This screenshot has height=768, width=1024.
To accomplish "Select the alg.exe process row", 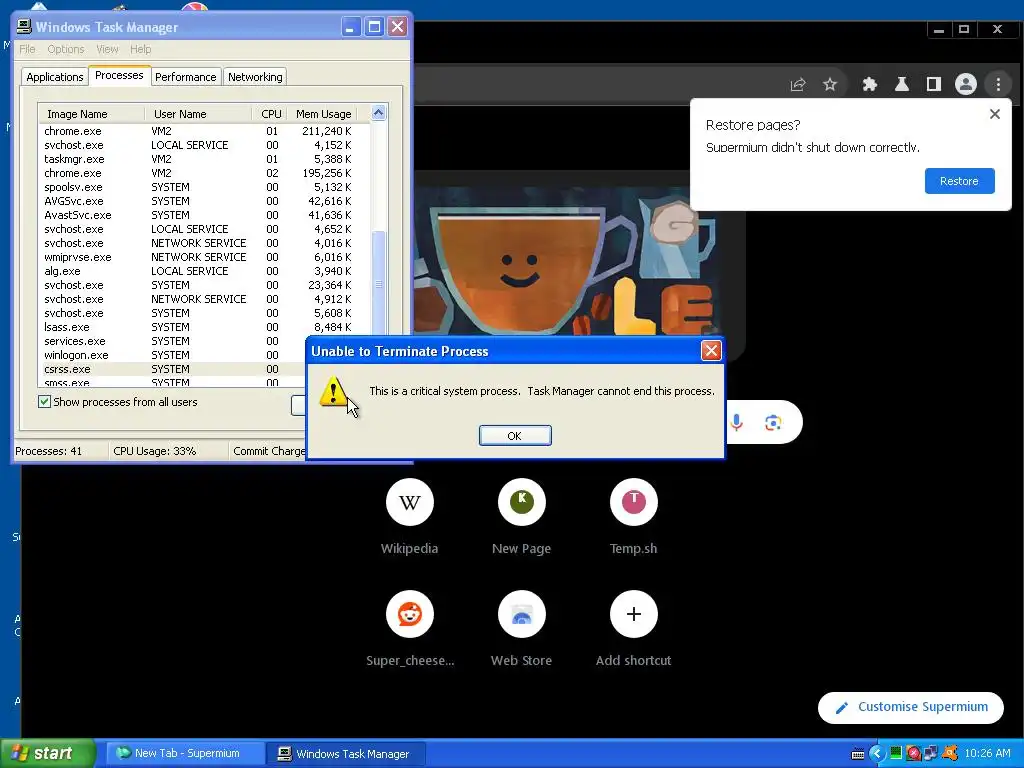I will [x=204, y=271].
